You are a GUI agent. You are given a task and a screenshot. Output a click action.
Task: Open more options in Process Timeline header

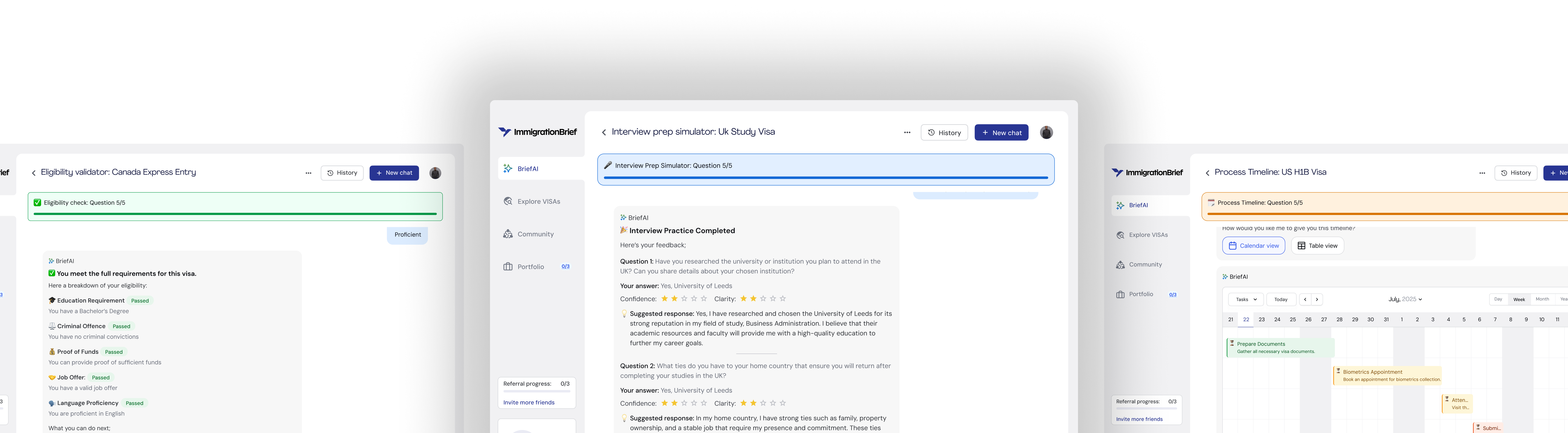click(1482, 173)
